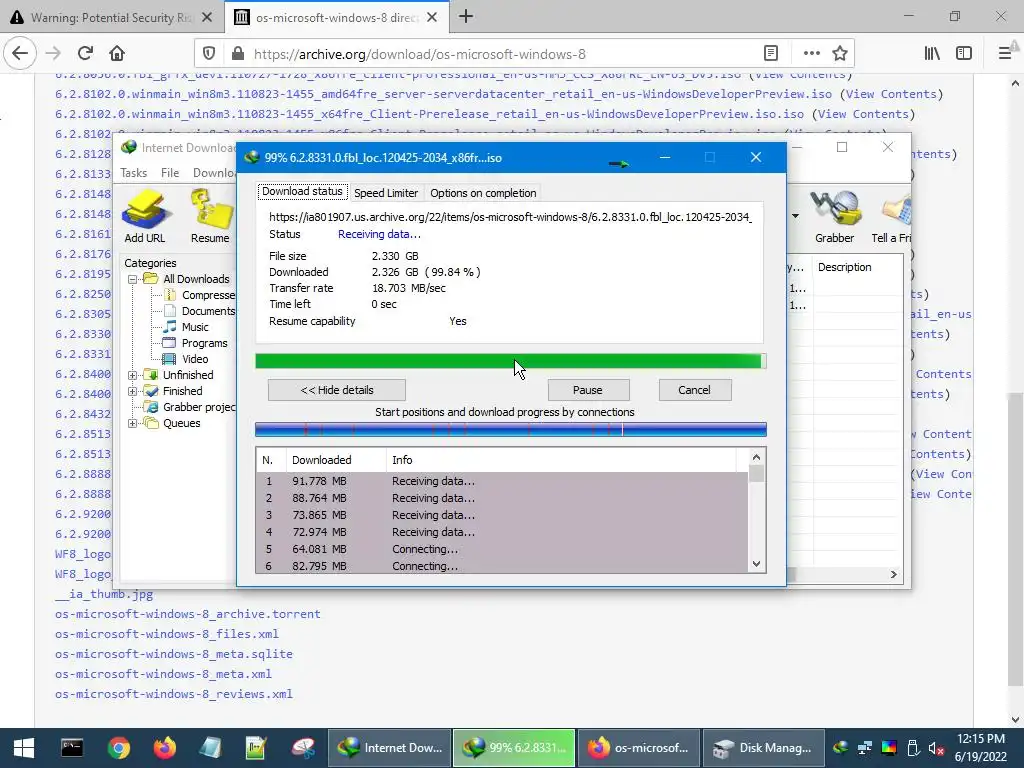Select connection row 1 with 91.778 MB
Viewport: 1024px width, 768px height.
502,481
